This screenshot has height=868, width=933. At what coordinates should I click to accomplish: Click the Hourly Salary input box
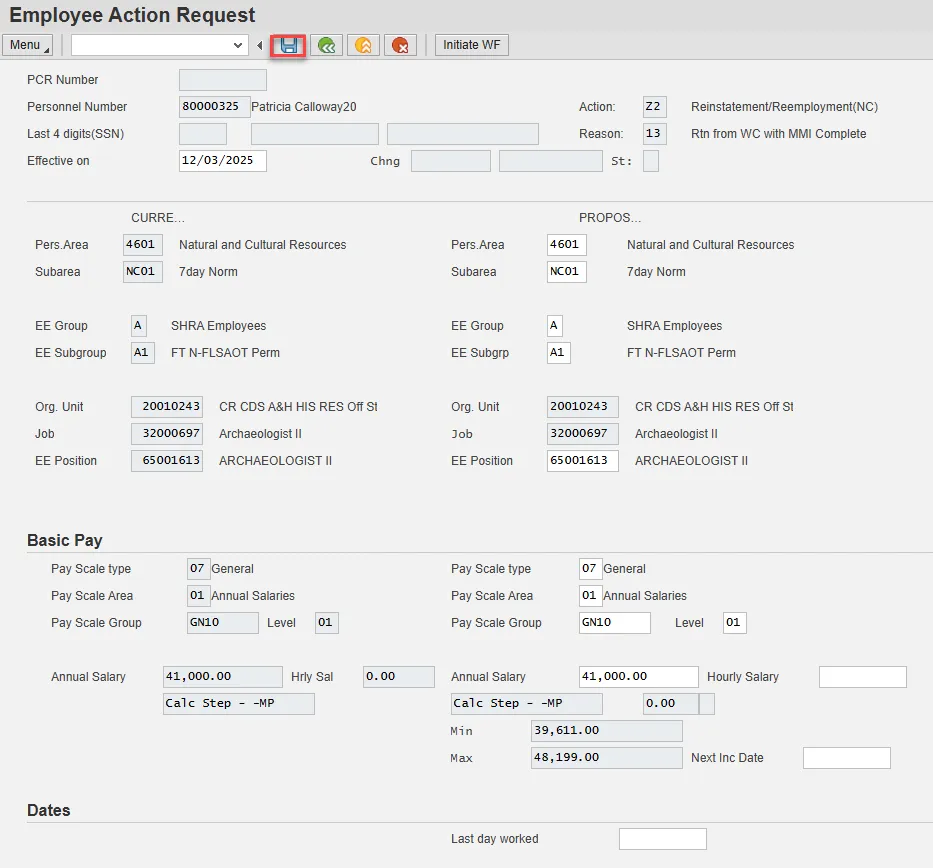[x=862, y=677]
